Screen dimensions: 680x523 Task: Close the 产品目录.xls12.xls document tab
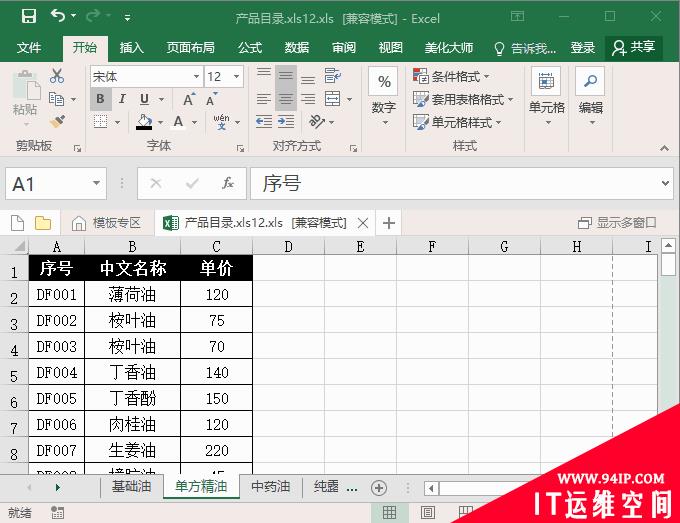click(x=363, y=223)
